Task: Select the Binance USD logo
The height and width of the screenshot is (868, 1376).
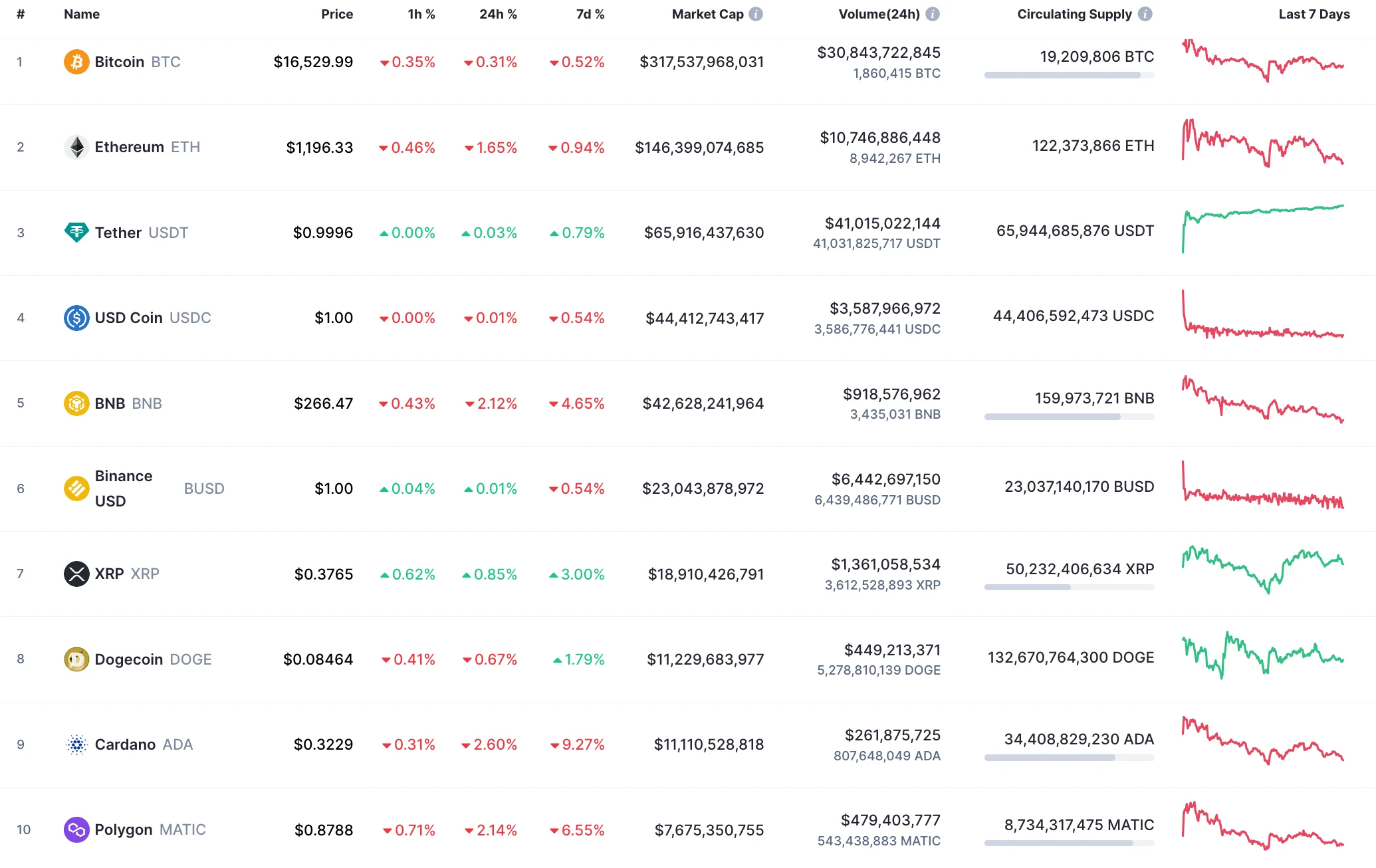Action: [77, 488]
